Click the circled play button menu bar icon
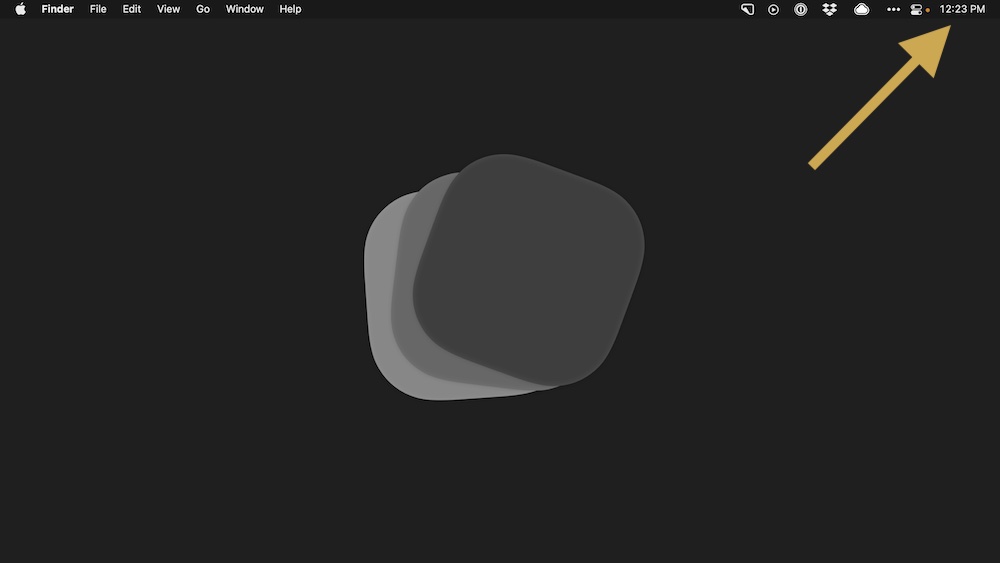The height and width of the screenshot is (563, 1000). (x=773, y=10)
